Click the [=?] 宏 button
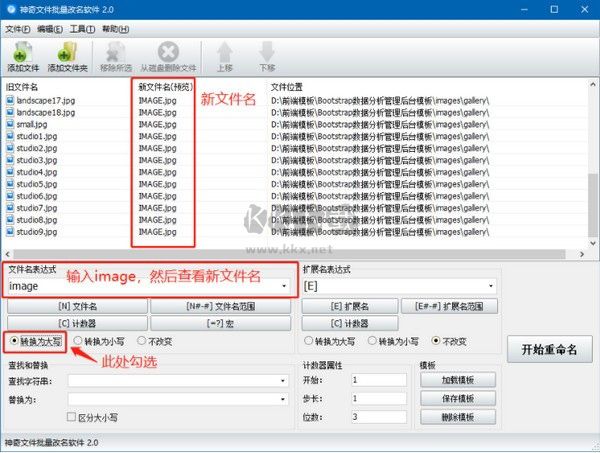 (x=220, y=324)
